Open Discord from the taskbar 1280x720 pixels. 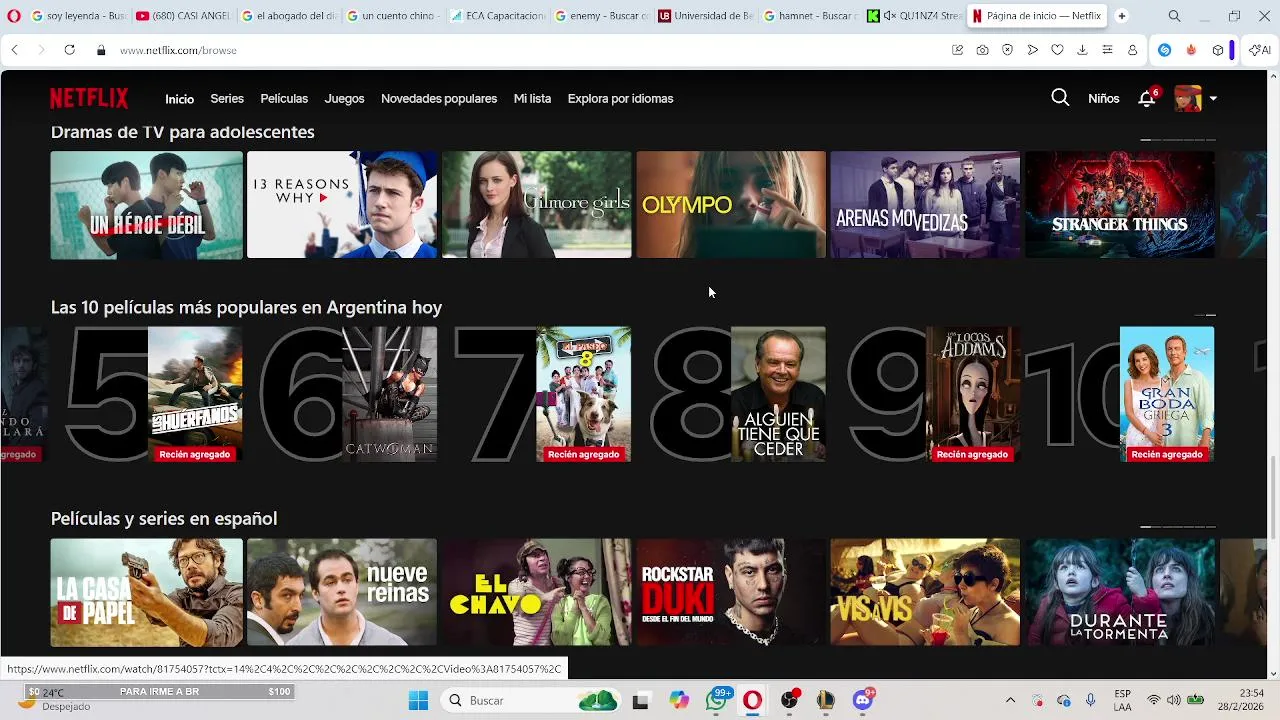tap(863, 700)
